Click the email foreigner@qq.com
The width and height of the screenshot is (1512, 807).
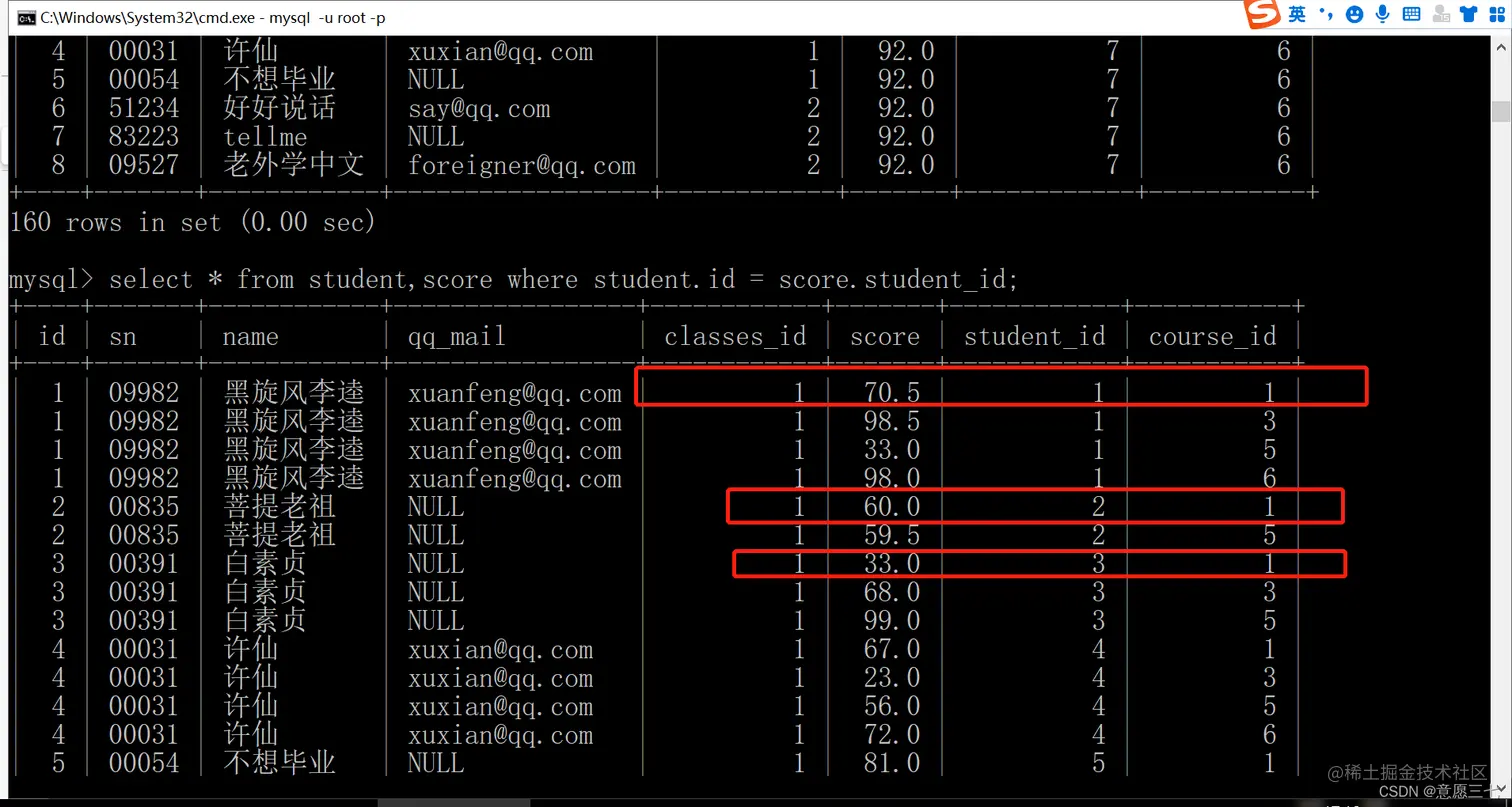pos(522,165)
